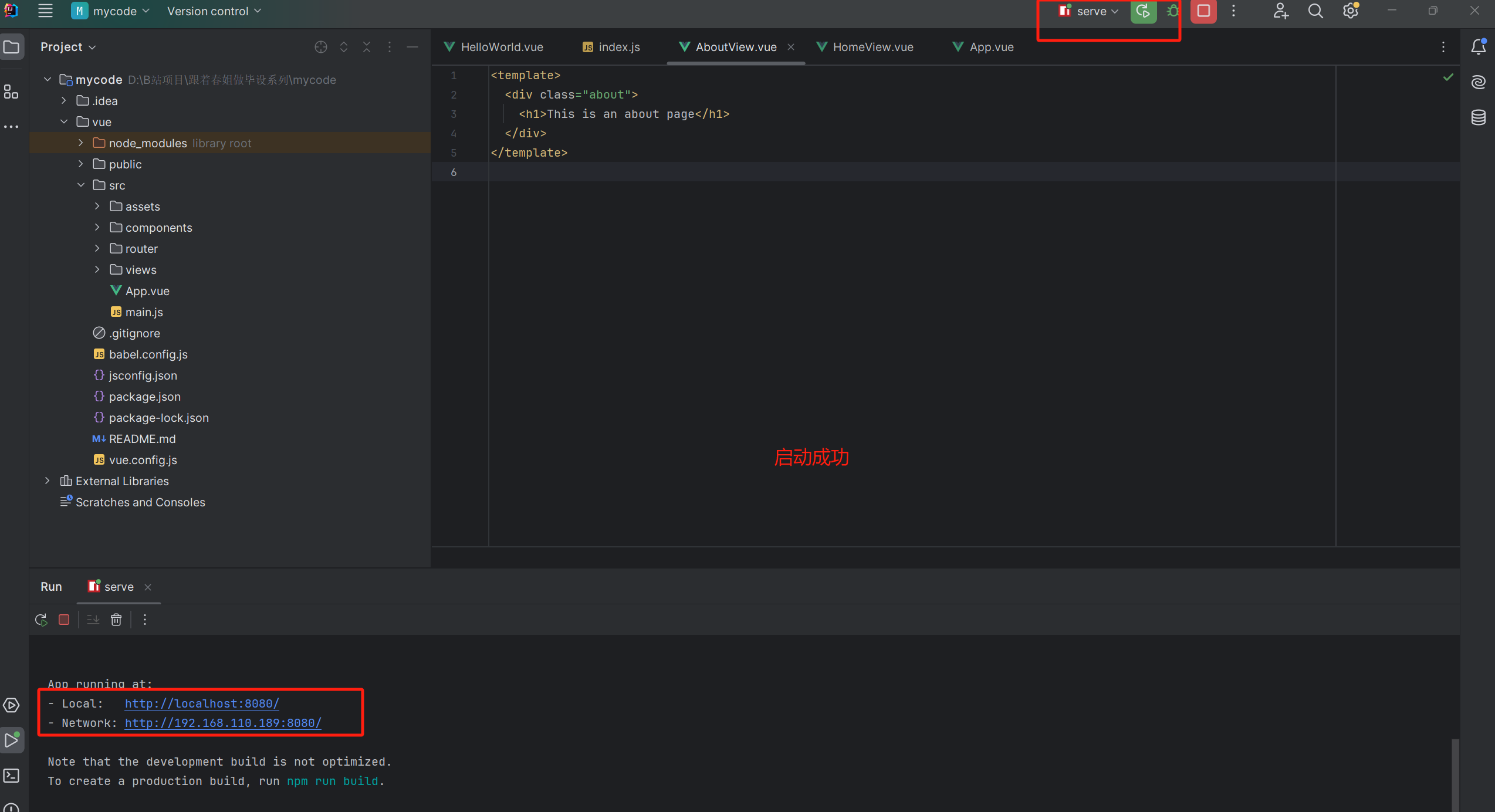1495x812 pixels.
Task: Open the Version control dropdown
Action: tap(214, 11)
